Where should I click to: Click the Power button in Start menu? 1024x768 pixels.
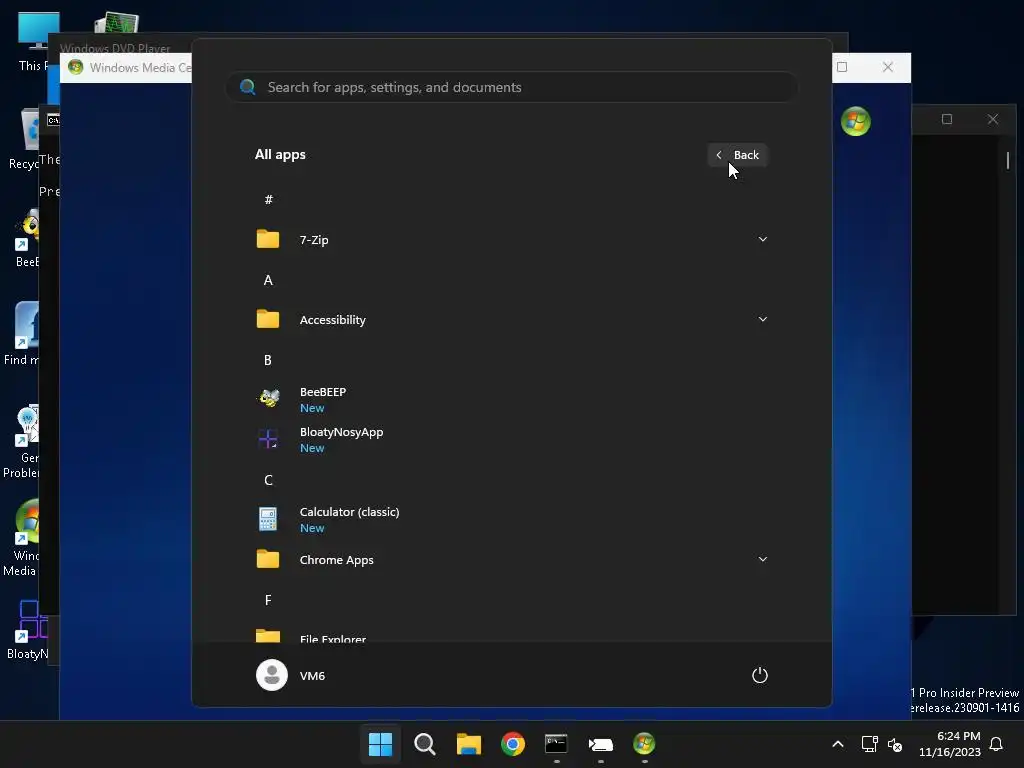(760, 675)
